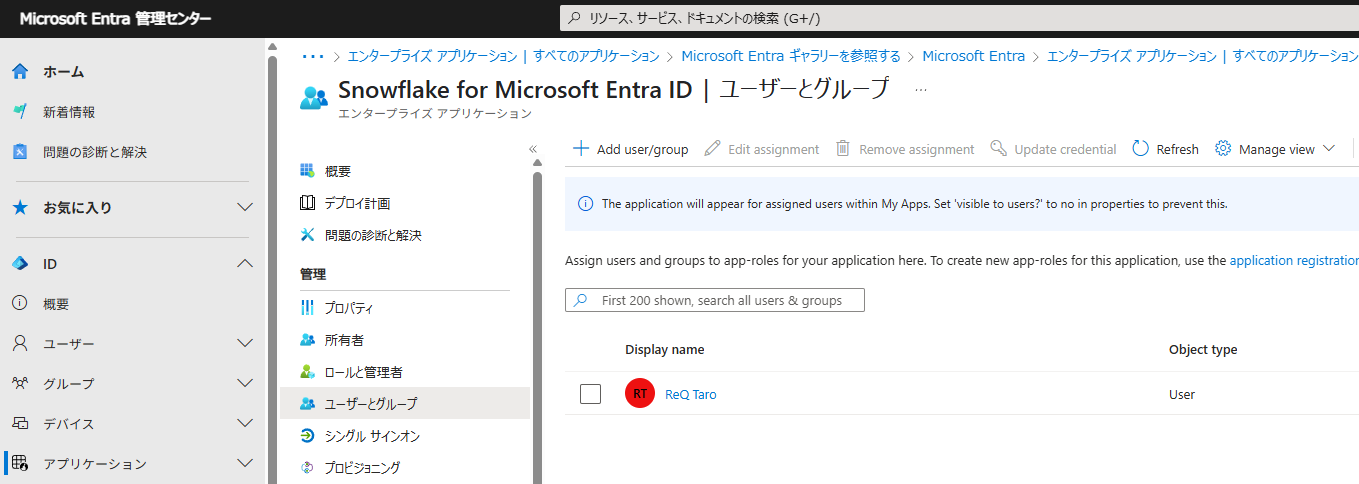Expand the お気に入り section chevron
Screen dimensions: 1359x484
(245, 208)
